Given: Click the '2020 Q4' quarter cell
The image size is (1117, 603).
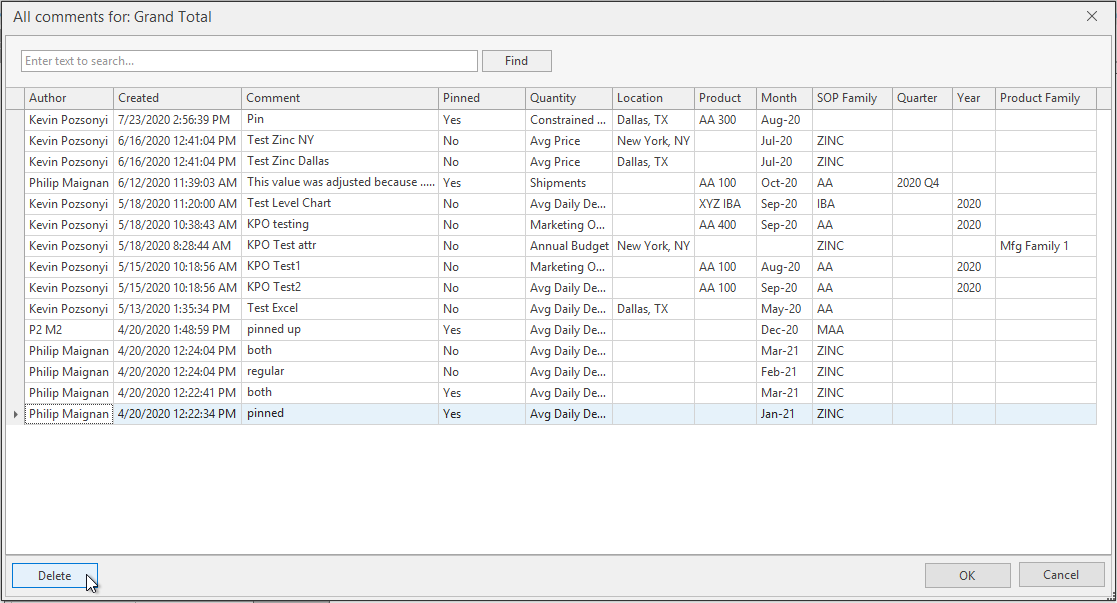Looking at the screenshot, I should pyautogui.click(x=922, y=182).
